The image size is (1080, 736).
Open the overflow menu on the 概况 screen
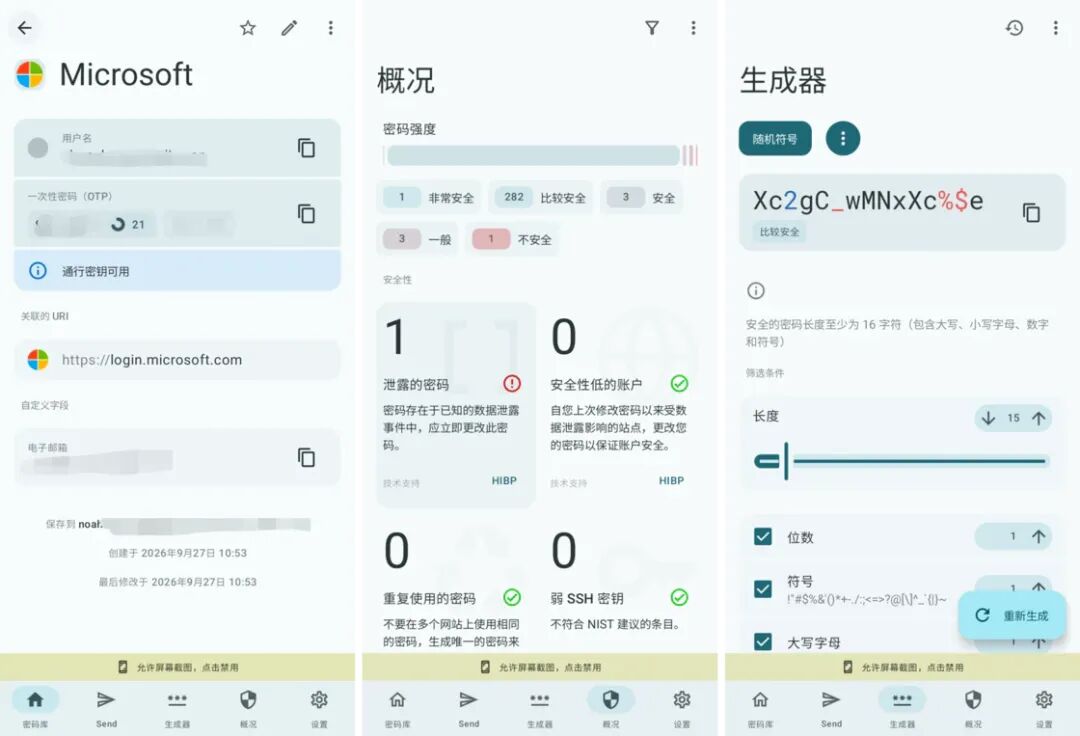(694, 28)
